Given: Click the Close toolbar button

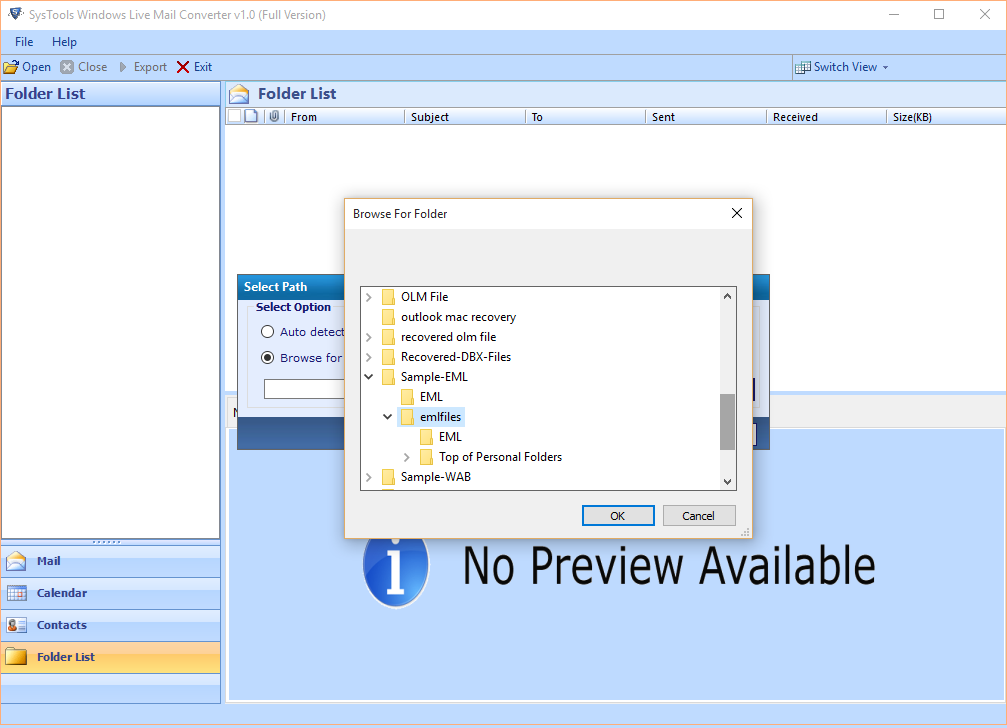Looking at the screenshot, I should pos(84,67).
